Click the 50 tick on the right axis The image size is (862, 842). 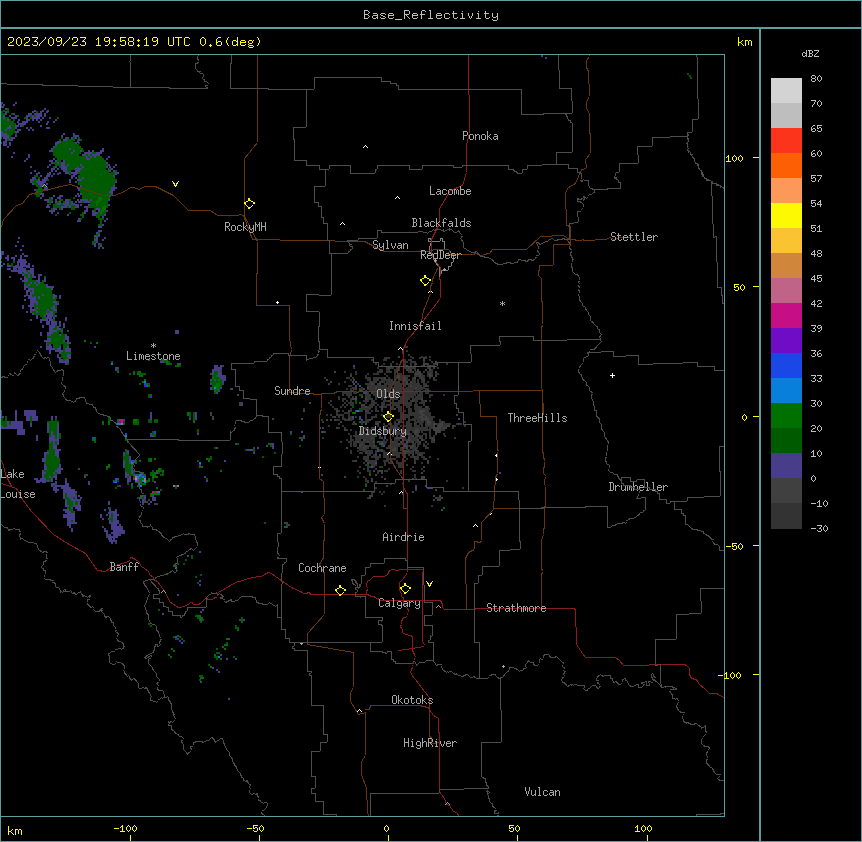[739, 287]
